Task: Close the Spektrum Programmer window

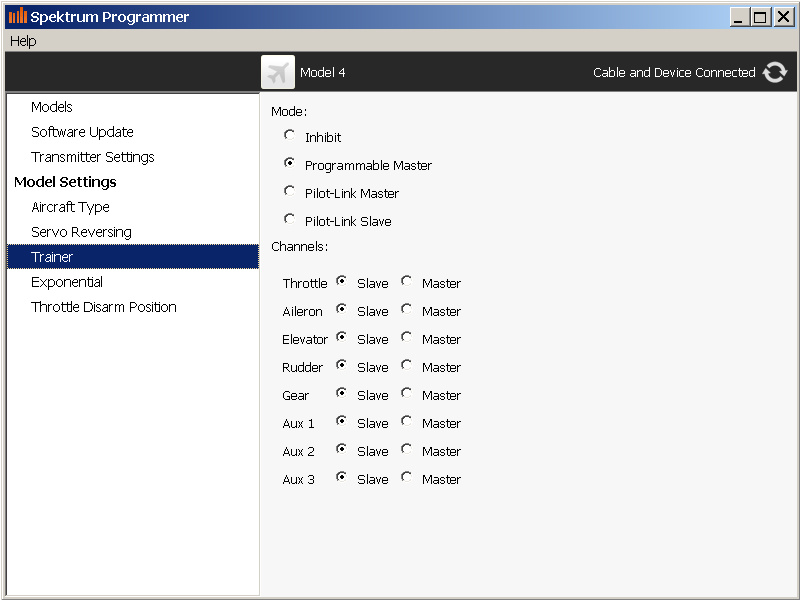Action: 783,17
